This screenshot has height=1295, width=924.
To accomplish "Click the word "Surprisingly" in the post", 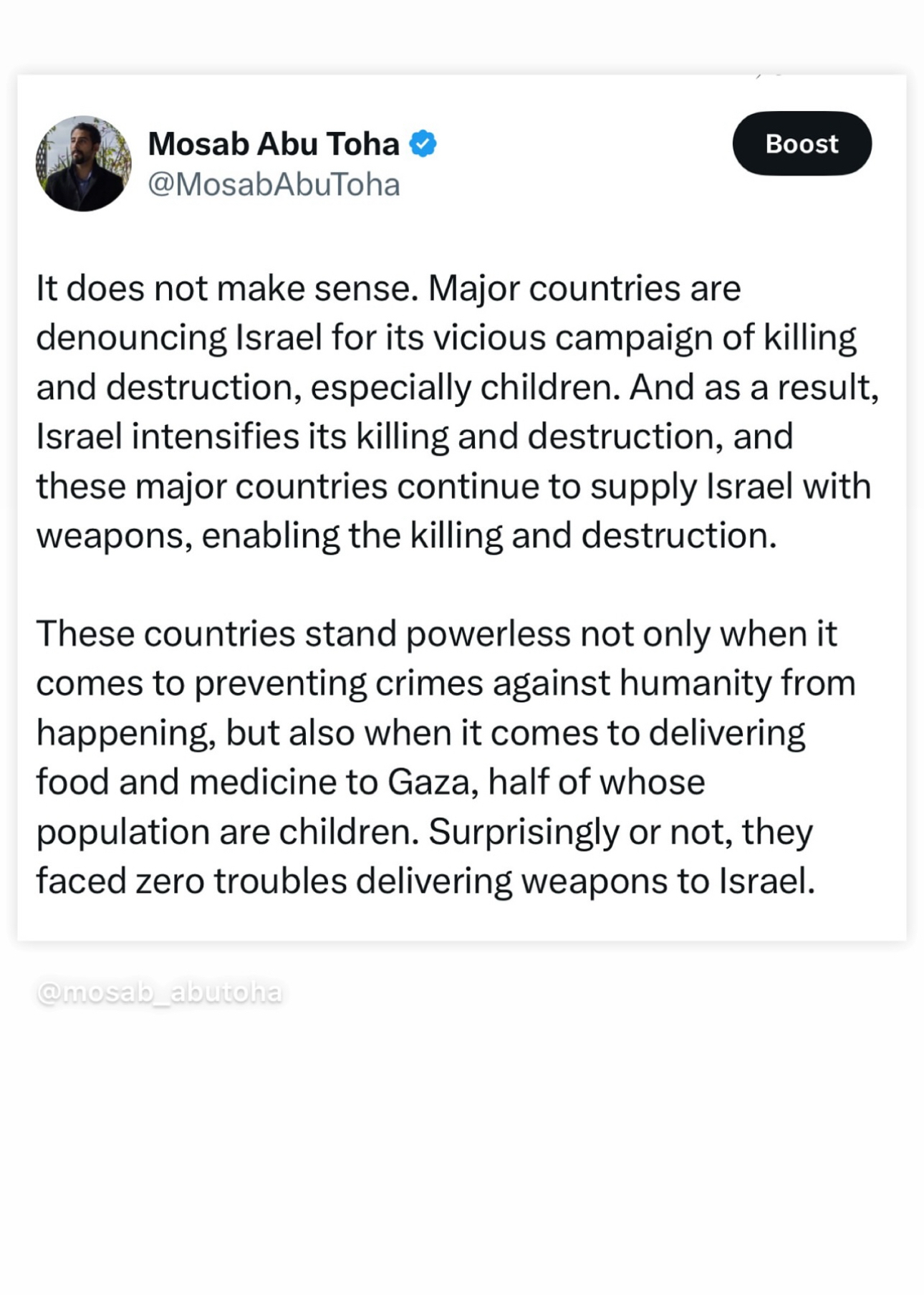I will [524, 832].
